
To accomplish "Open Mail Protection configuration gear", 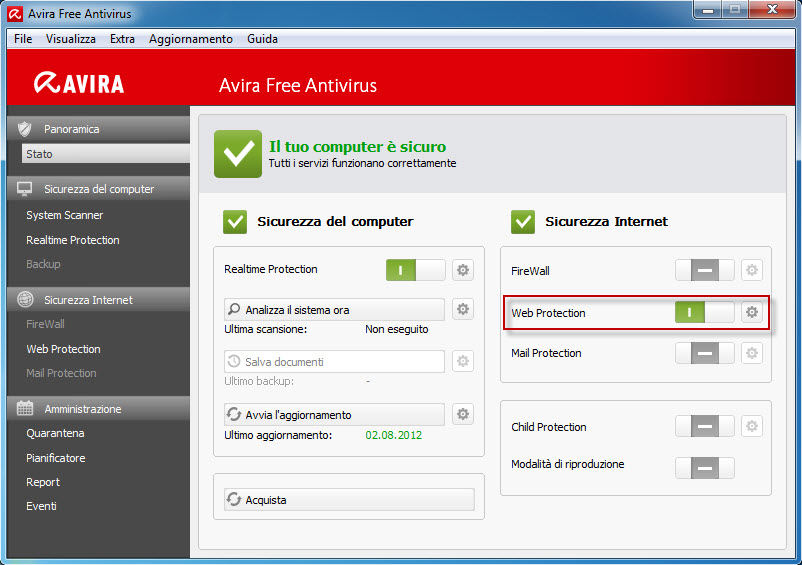I will (752, 353).
